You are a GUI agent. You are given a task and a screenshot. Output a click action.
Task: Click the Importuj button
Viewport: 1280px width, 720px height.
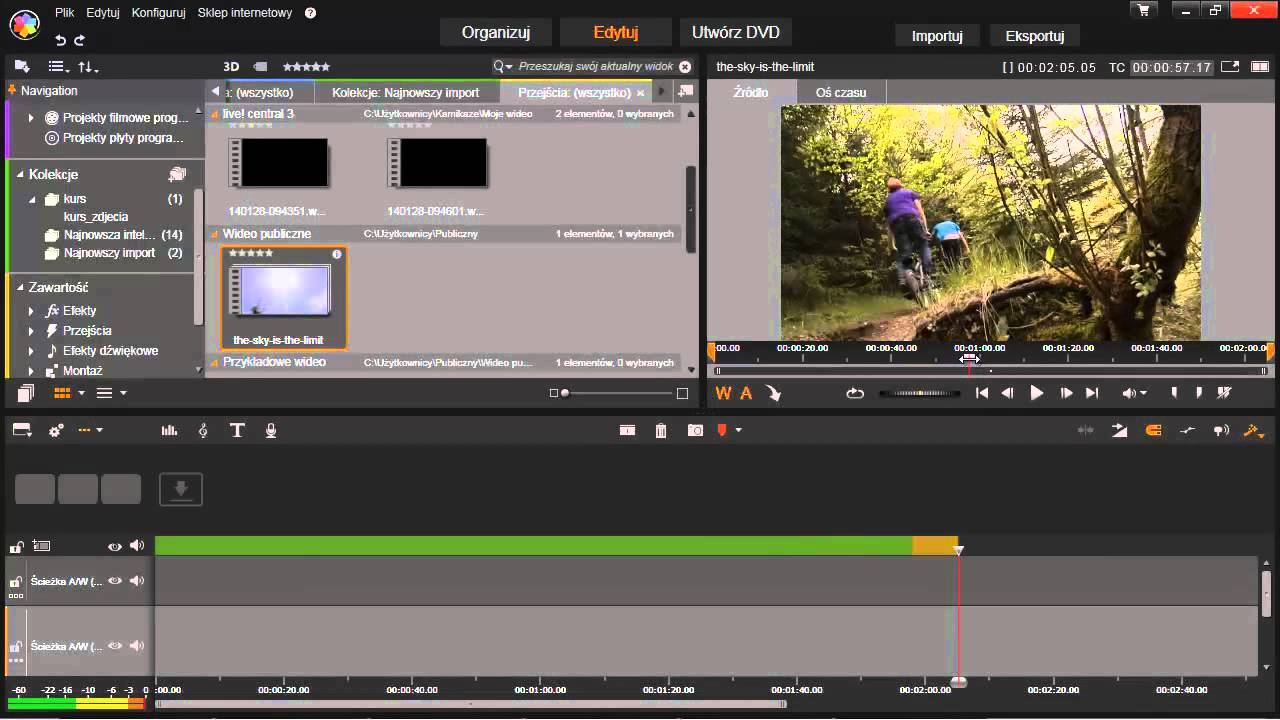[937, 35]
